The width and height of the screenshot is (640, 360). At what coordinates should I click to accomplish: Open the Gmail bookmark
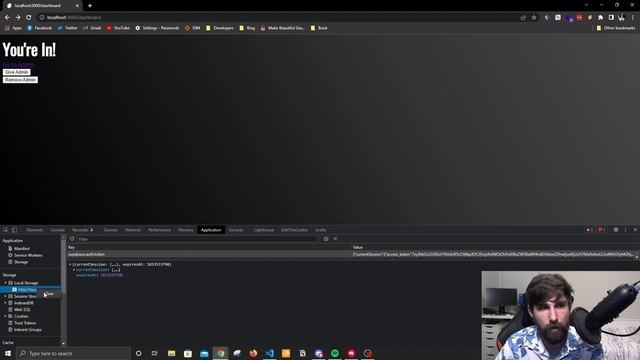click(x=92, y=28)
